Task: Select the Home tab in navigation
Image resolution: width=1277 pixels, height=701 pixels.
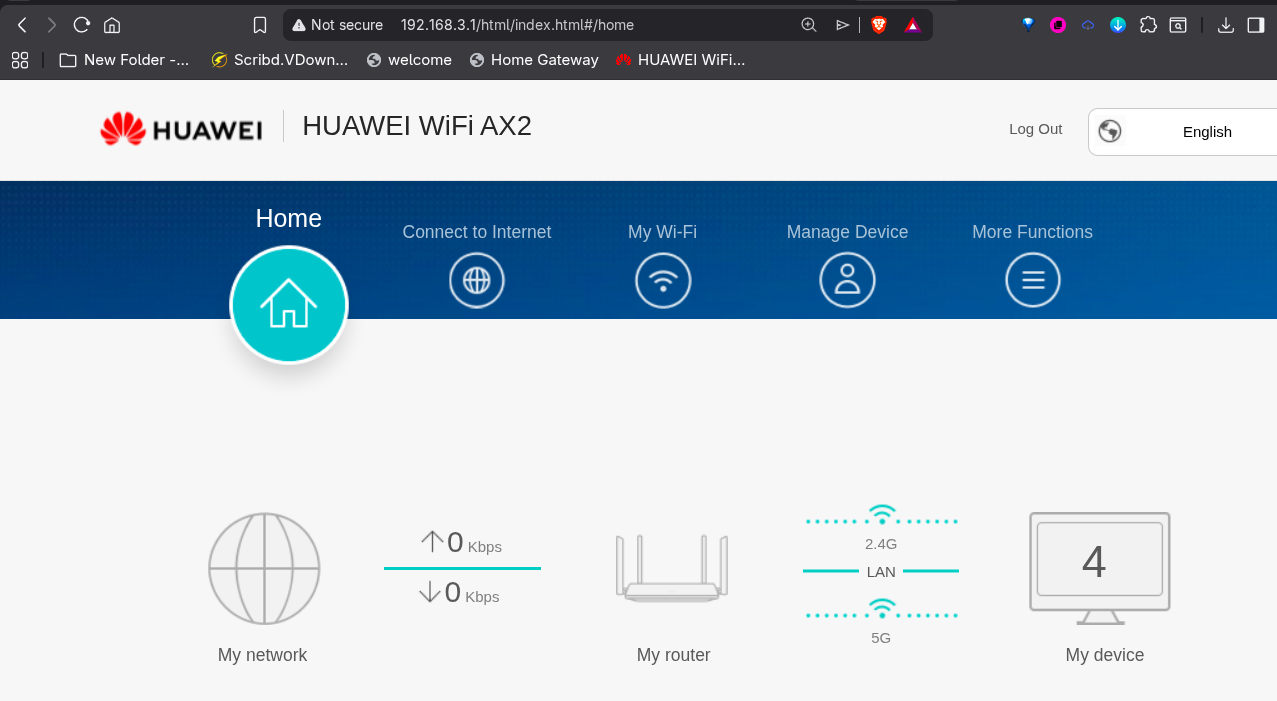Action: click(289, 218)
